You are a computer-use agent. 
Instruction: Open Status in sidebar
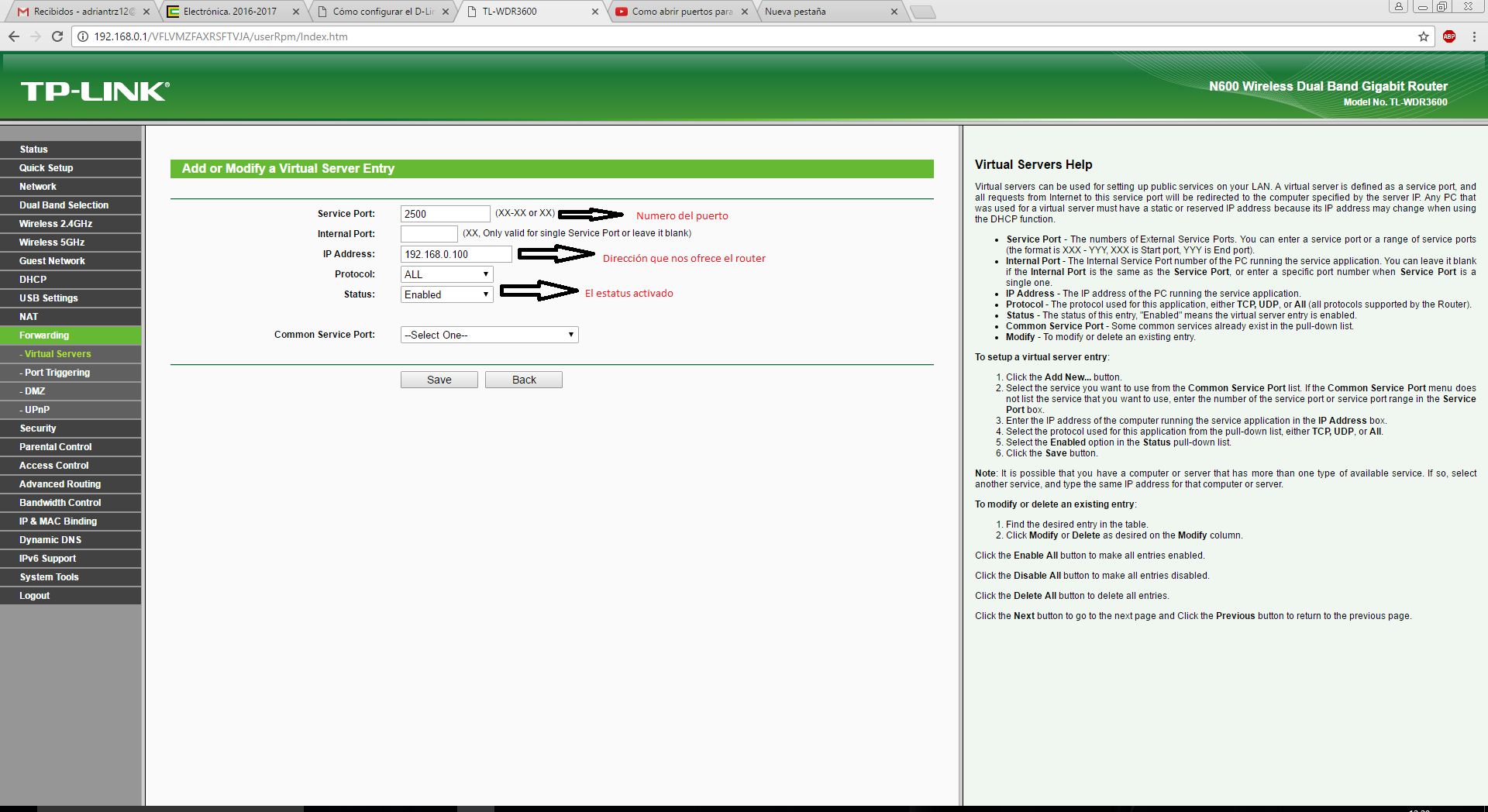tap(71, 150)
